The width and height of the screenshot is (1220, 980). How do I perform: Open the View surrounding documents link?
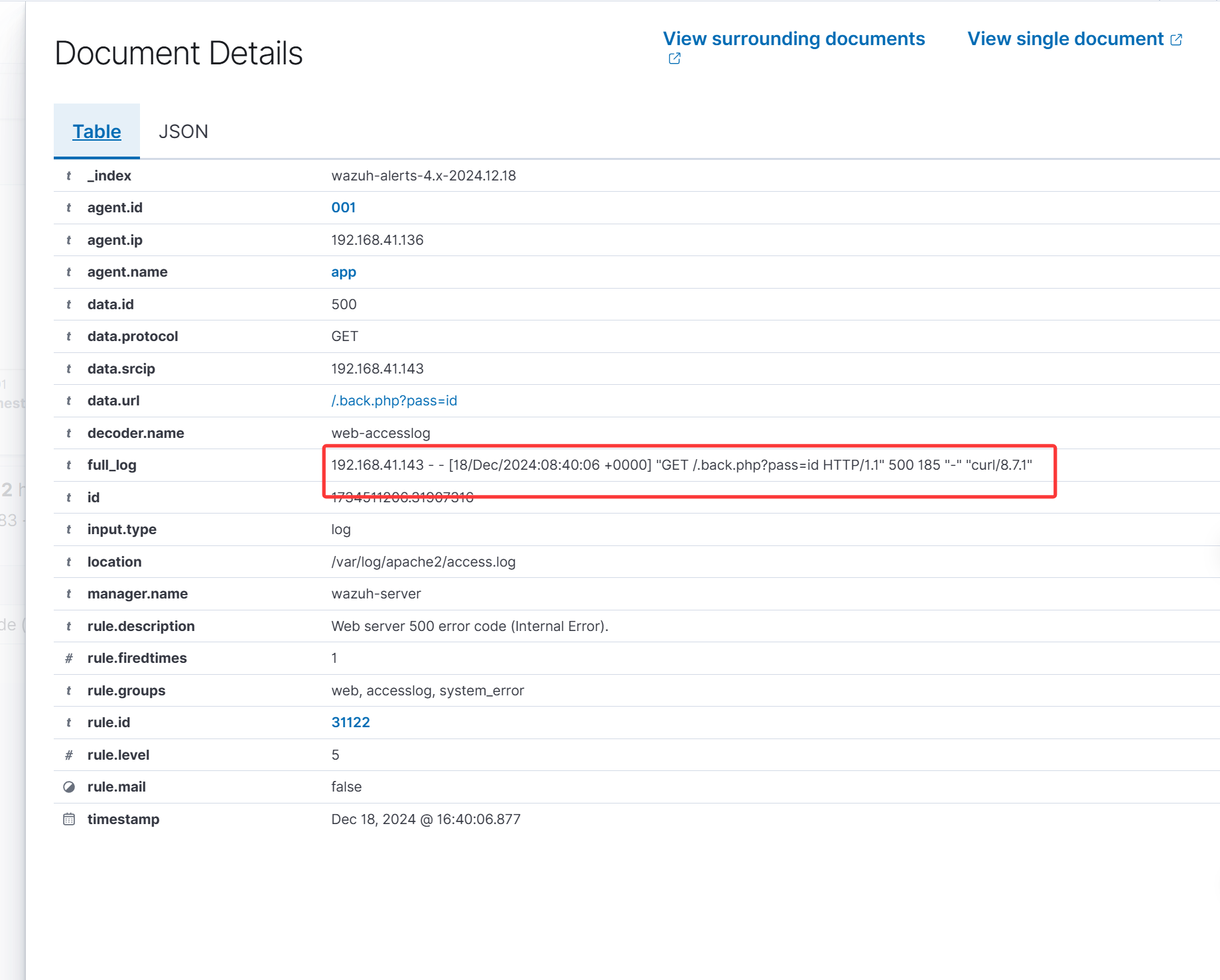pyautogui.click(x=793, y=39)
